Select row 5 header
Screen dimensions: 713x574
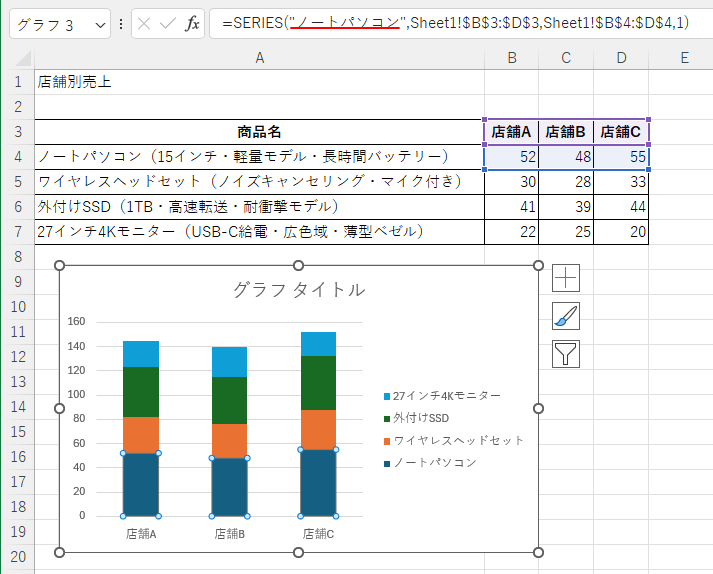(x=18, y=182)
